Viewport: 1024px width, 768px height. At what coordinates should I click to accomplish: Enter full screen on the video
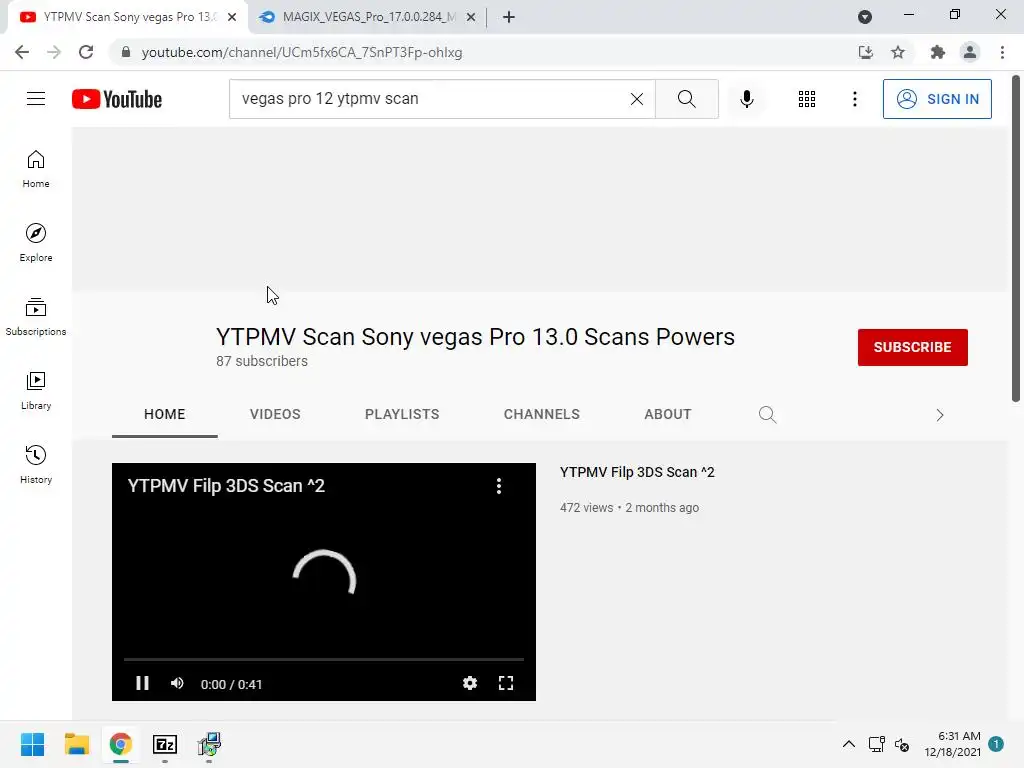(505, 683)
